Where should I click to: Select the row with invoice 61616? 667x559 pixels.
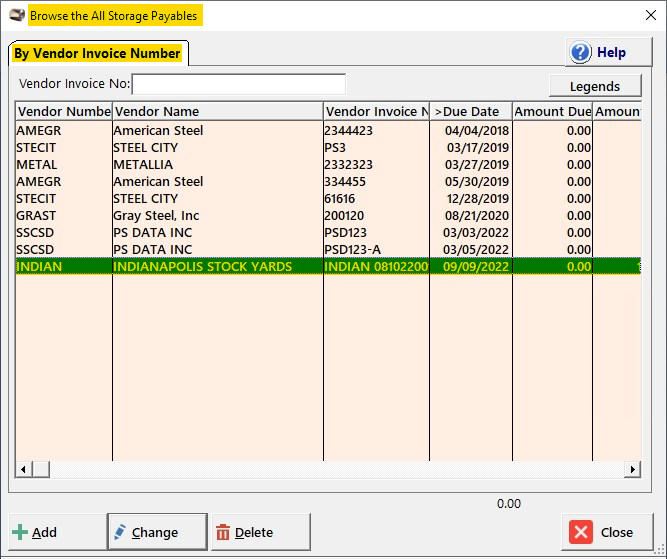[x=328, y=198]
